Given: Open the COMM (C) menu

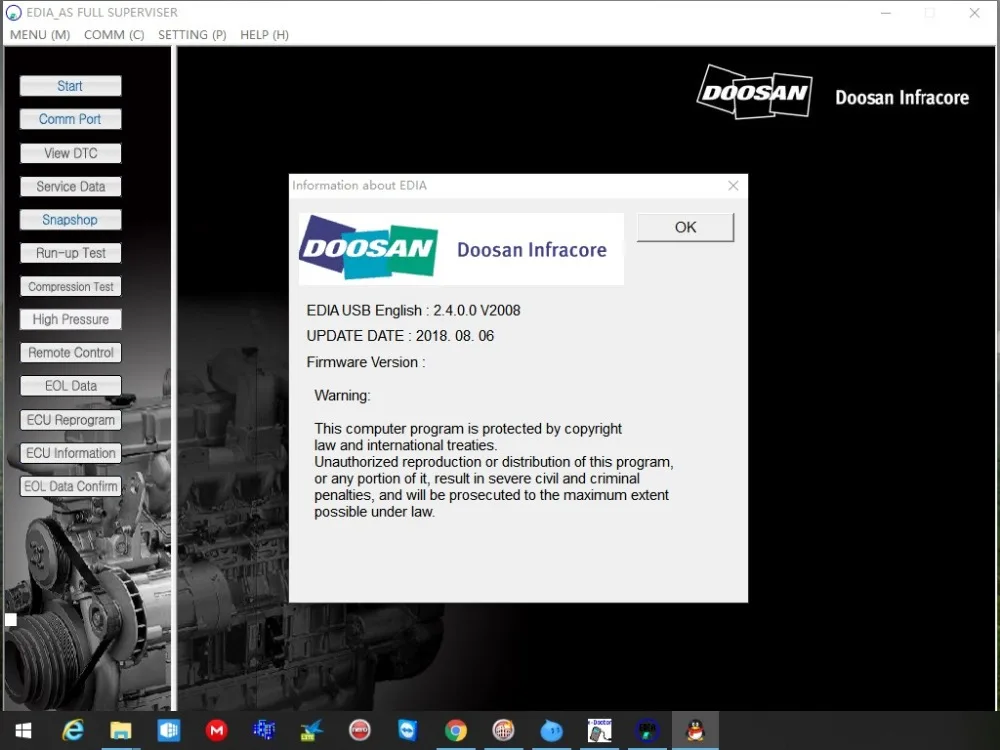Looking at the screenshot, I should tap(114, 34).
